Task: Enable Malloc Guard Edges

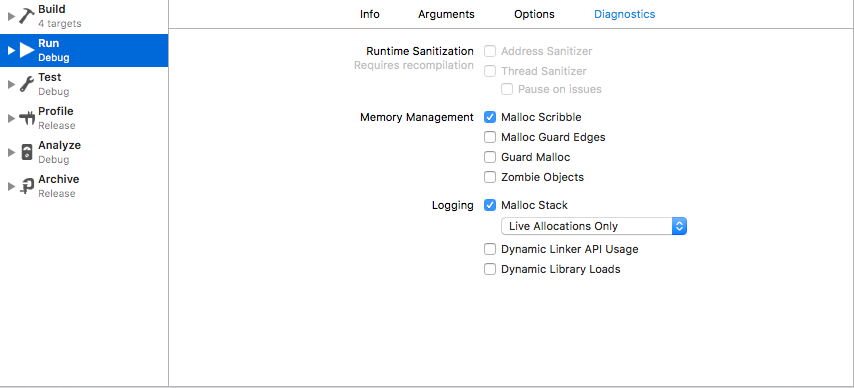Action: point(490,137)
